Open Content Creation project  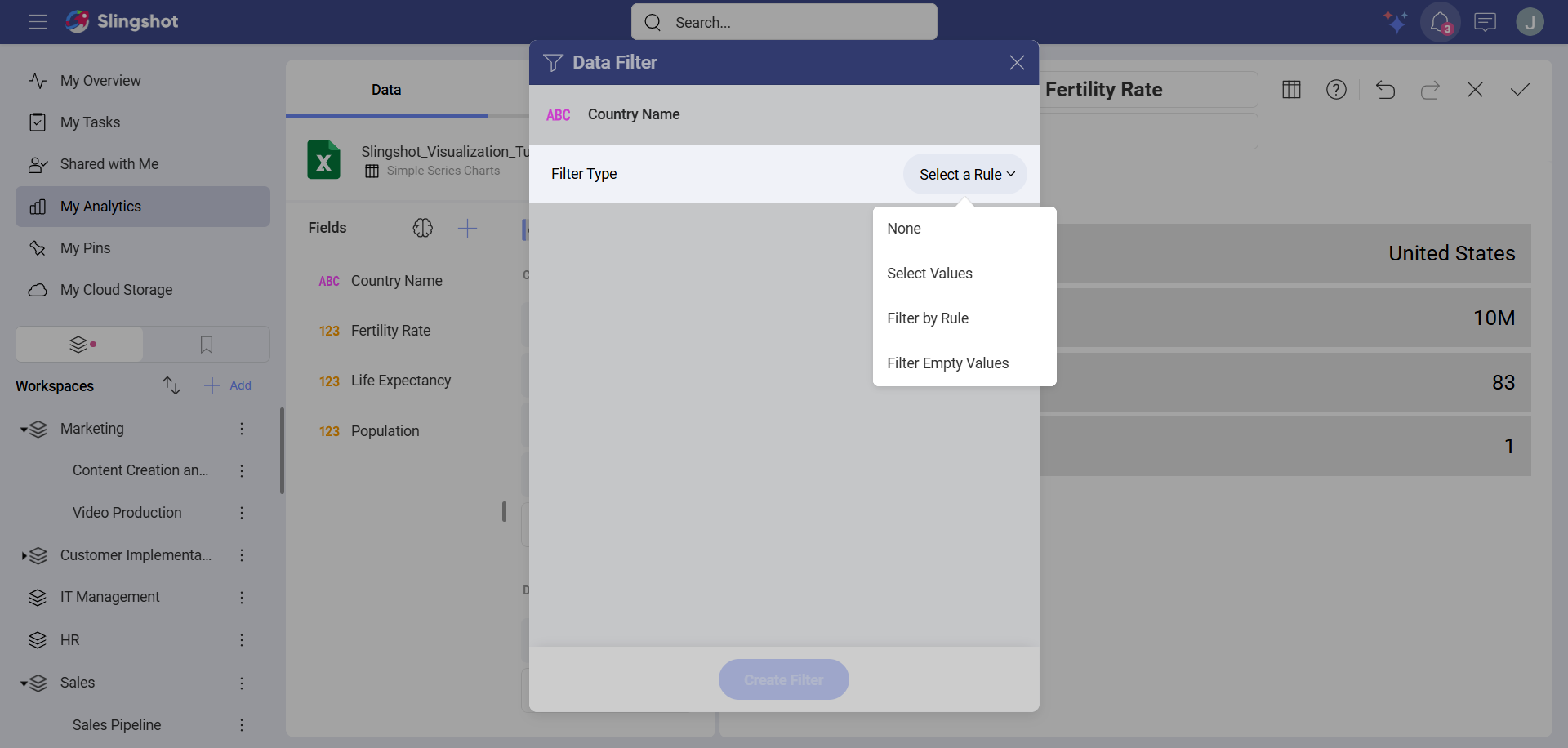tap(140, 470)
